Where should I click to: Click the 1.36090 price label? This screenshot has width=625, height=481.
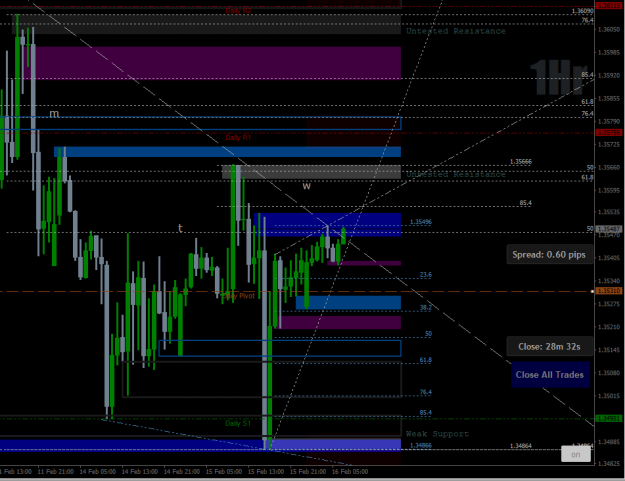click(x=582, y=11)
